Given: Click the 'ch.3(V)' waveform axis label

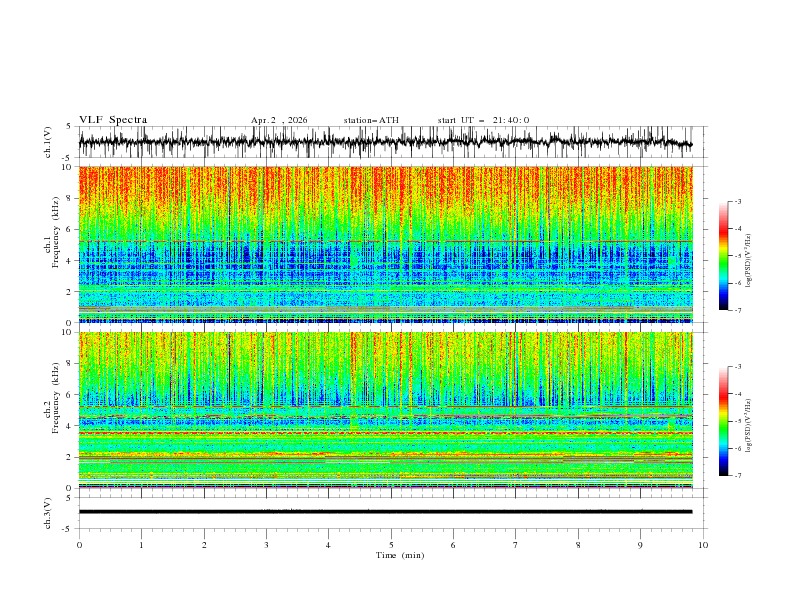Looking at the screenshot, I should [x=48, y=513].
